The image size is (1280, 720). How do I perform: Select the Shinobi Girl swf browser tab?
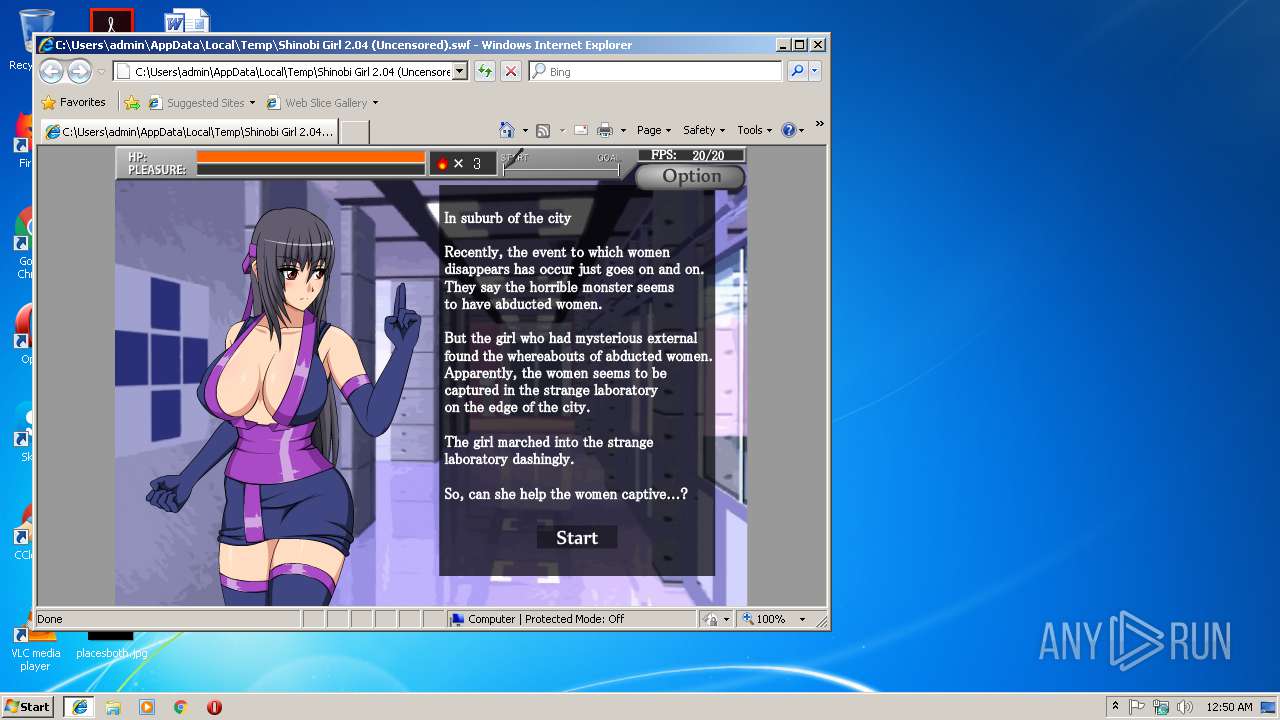(x=189, y=131)
